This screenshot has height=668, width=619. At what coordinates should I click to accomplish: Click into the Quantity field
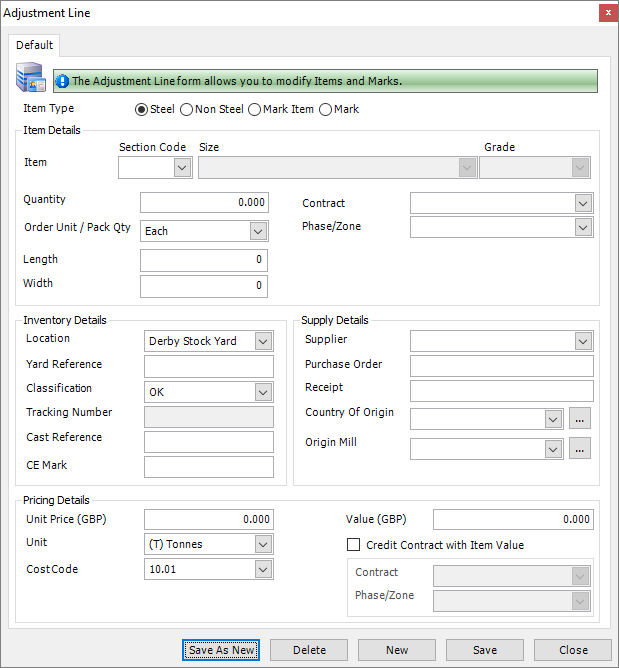pyautogui.click(x=205, y=202)
